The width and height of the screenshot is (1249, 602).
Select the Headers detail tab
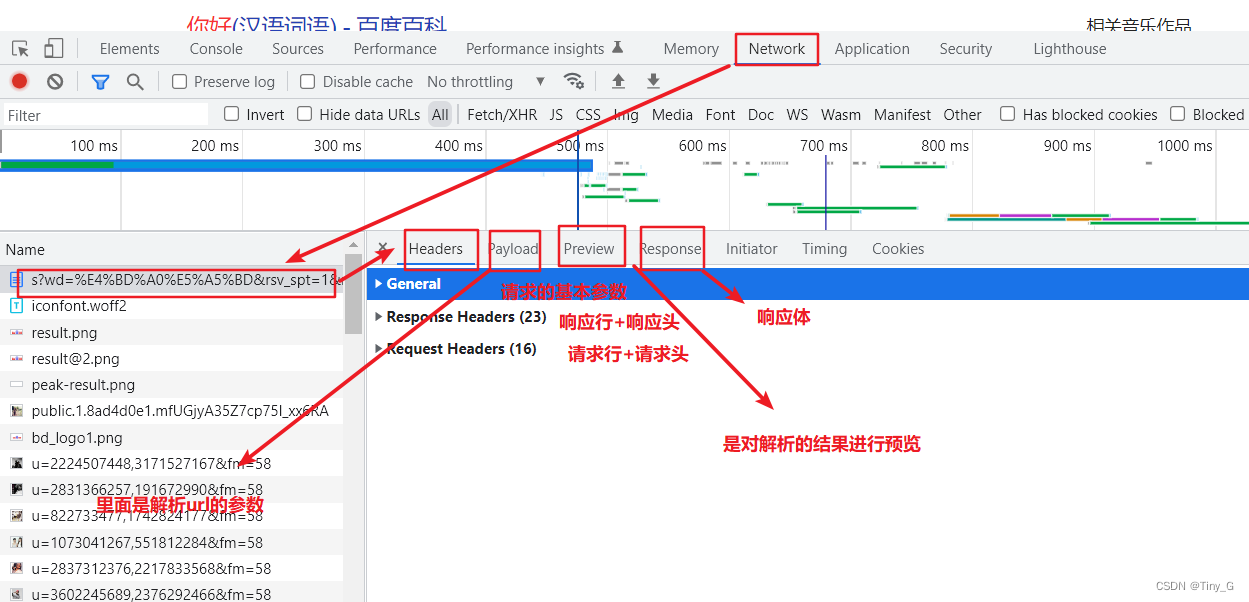coord(436,249)
